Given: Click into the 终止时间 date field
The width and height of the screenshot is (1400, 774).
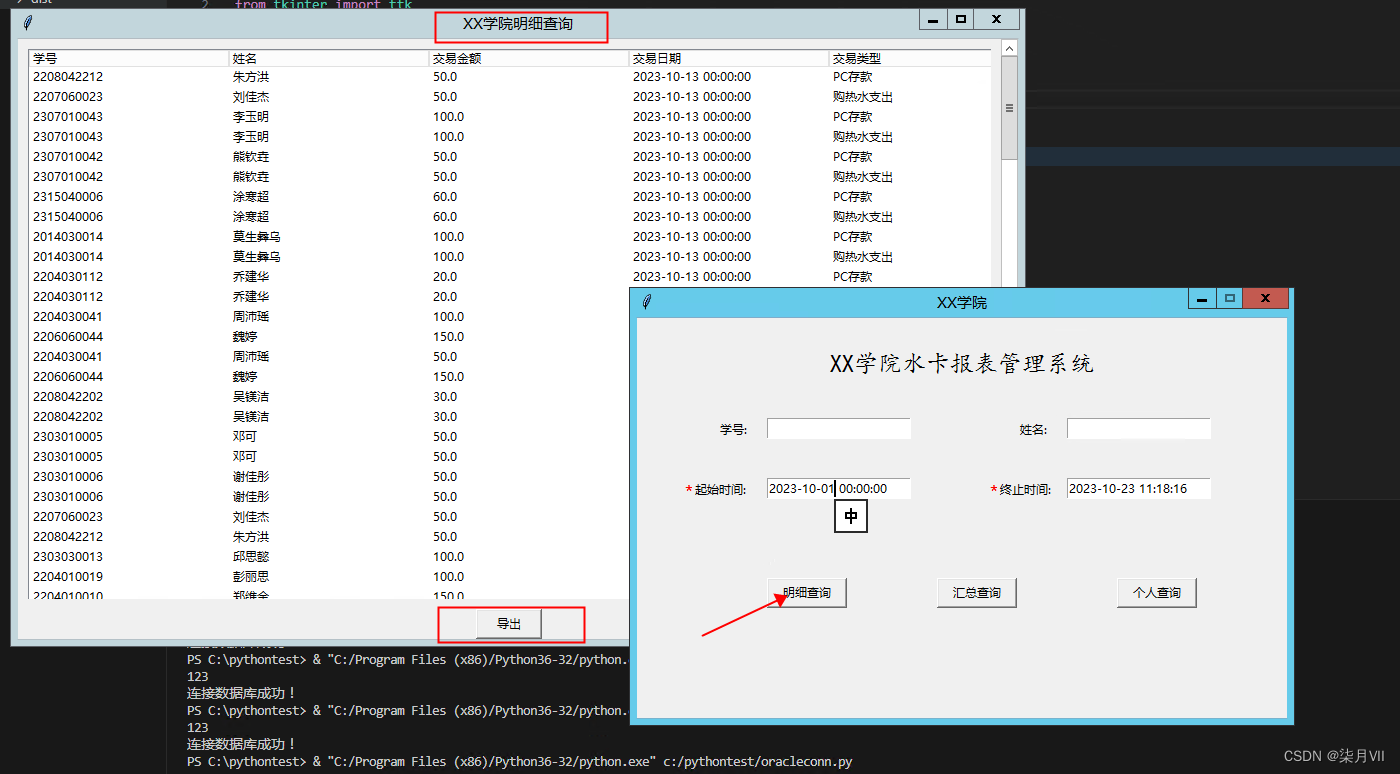Looking at the screenshot, I should pos(1139,488).
